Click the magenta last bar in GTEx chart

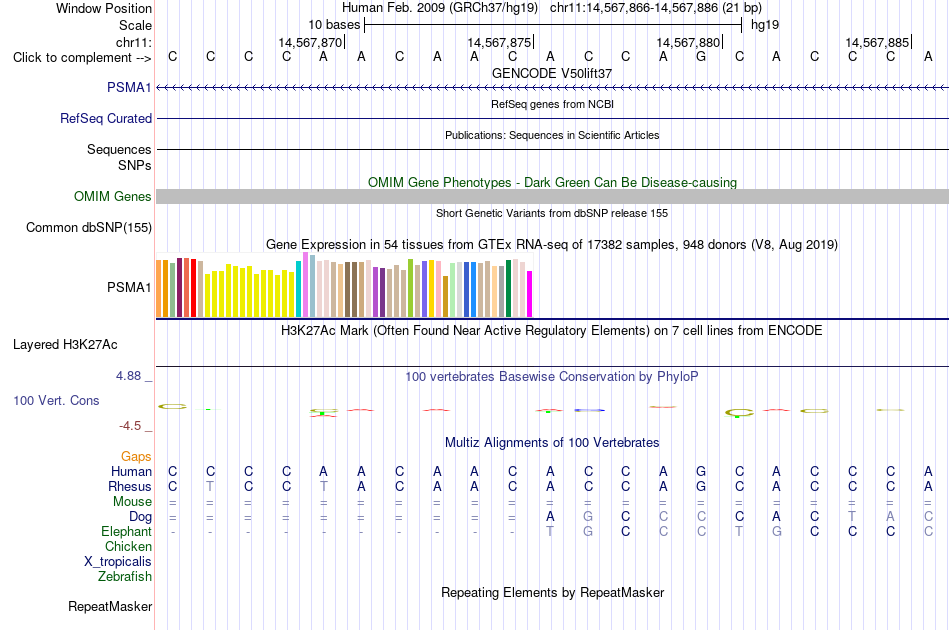click(530, 294)
